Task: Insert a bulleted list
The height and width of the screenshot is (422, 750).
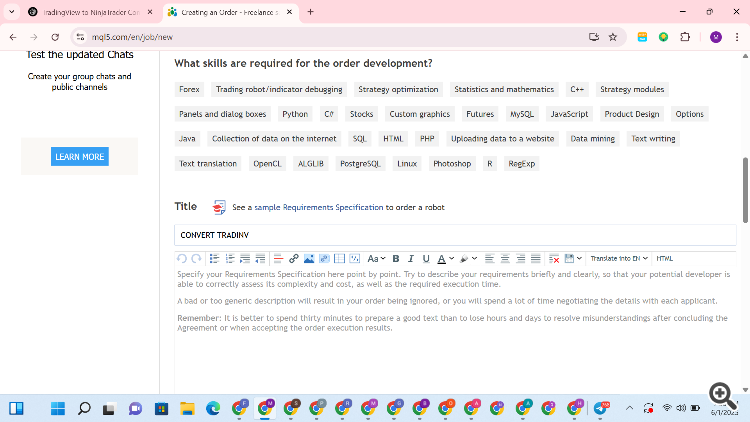Action: (214, 258)
